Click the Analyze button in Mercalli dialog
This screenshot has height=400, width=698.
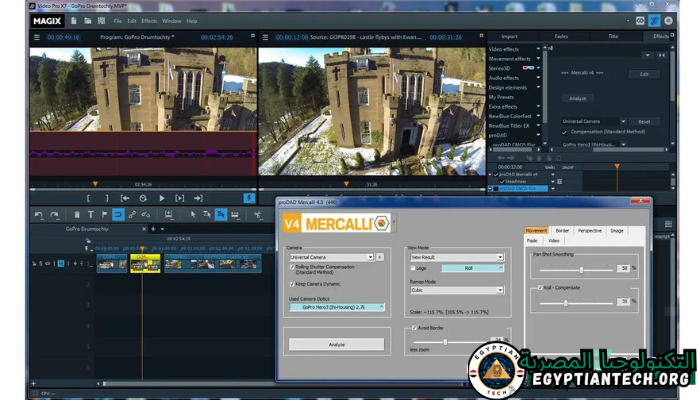(x=336, y=344)
